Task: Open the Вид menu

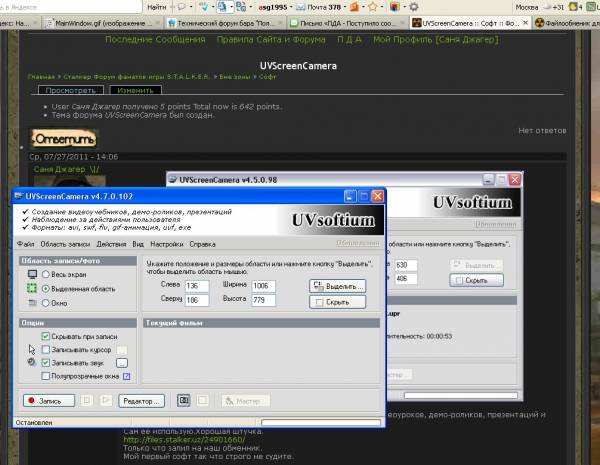Action: 138,244
